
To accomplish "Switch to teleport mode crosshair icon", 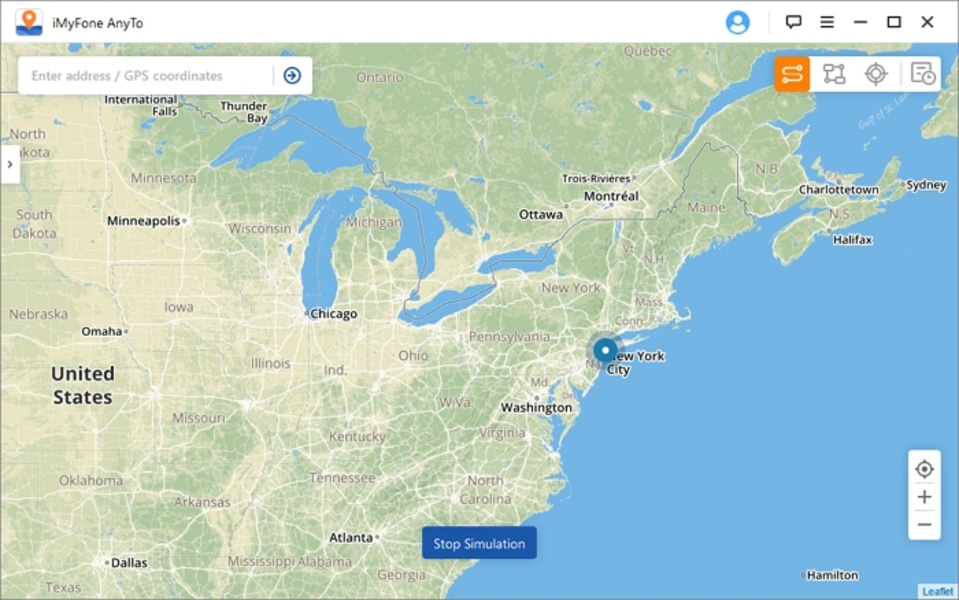I will [x=876, y=74].
